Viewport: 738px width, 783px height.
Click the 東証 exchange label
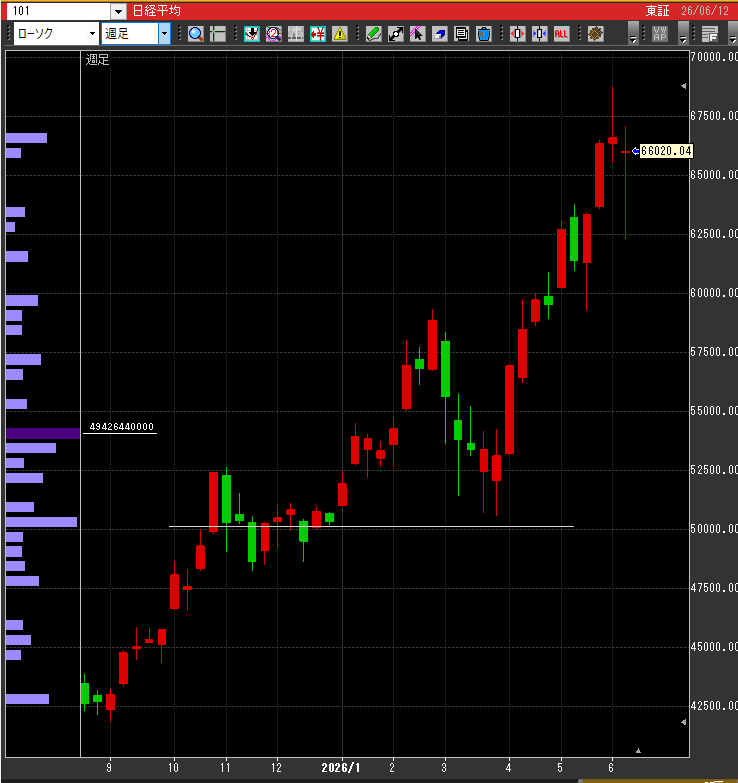point(657,11)
